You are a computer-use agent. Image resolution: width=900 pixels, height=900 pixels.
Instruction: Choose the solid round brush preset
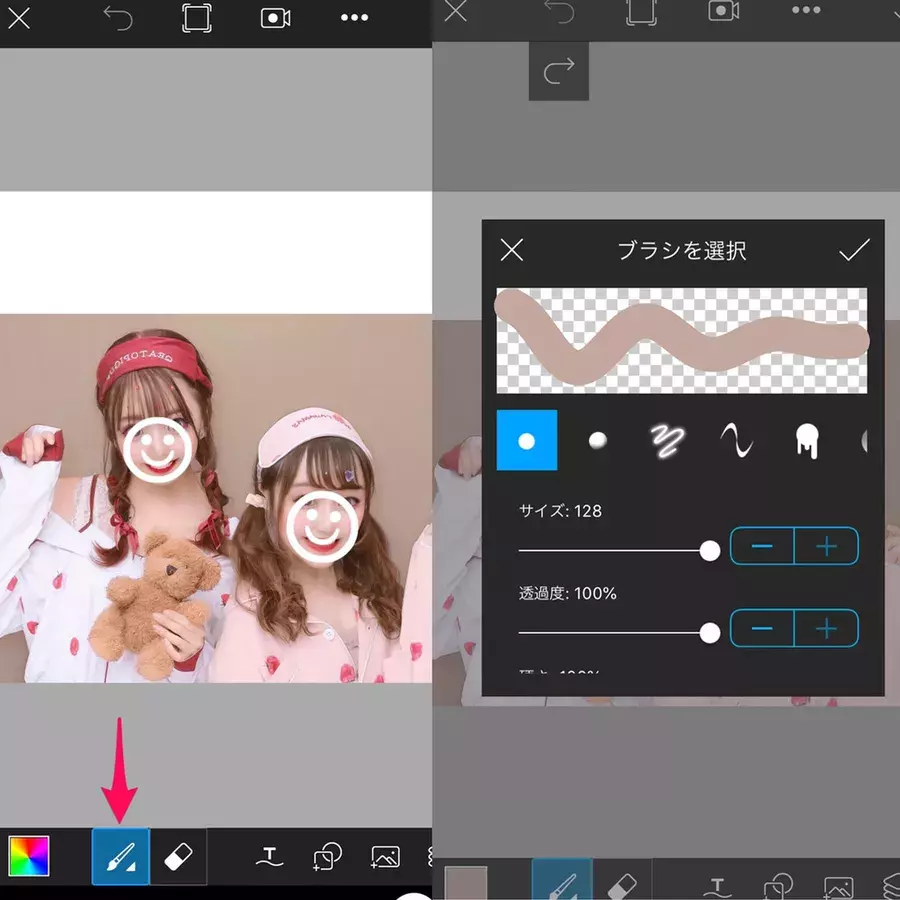(527, 440)
